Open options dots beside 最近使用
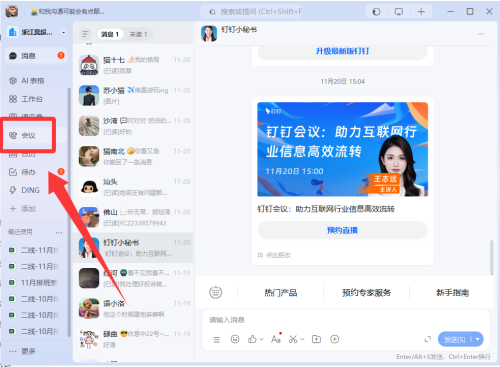Screen dimensions: 500x367 [59, 232]
